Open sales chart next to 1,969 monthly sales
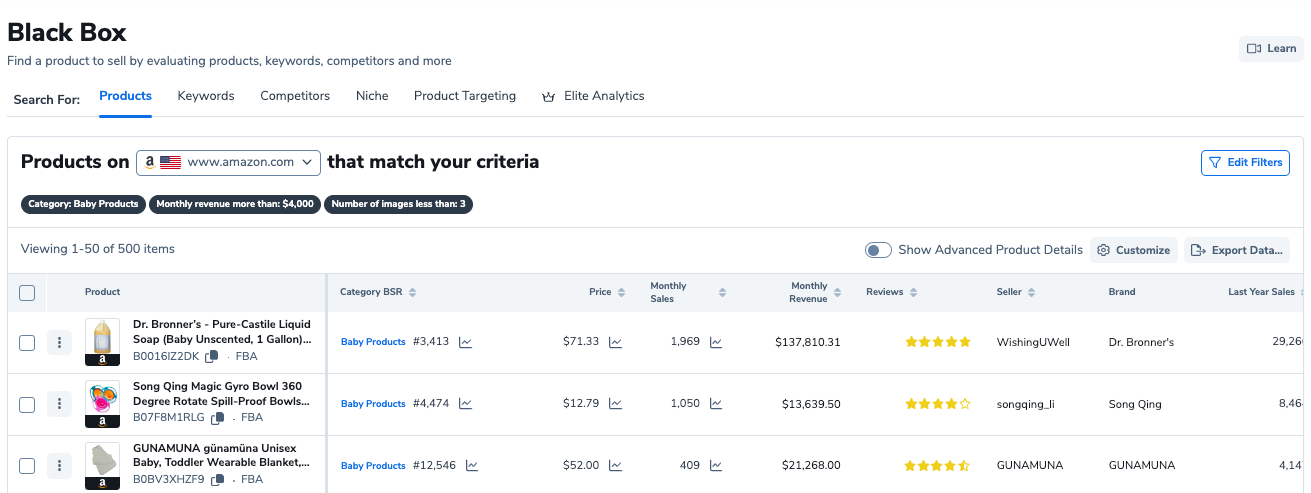 (716, 342)
